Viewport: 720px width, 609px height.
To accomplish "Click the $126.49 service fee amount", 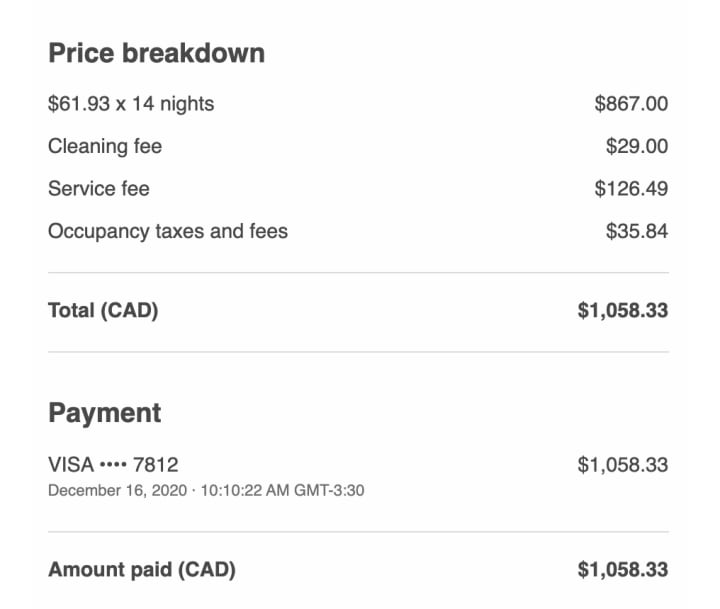I will [x=631, y=188].
